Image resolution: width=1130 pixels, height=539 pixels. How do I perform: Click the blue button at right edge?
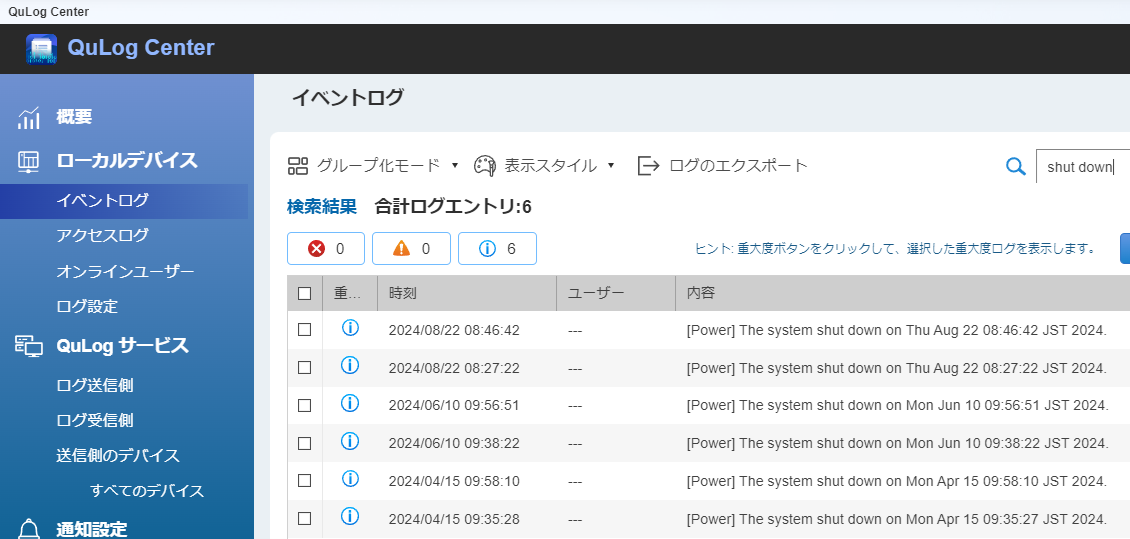1125,249
